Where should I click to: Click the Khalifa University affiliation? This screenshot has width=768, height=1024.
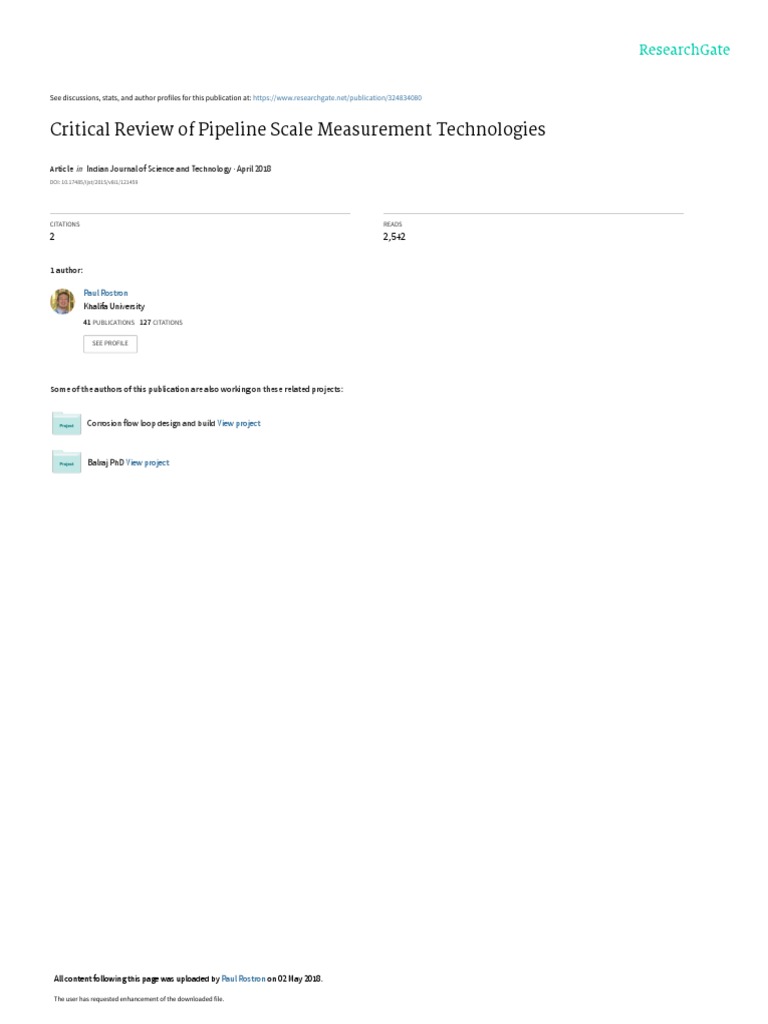tap(114, 306)
